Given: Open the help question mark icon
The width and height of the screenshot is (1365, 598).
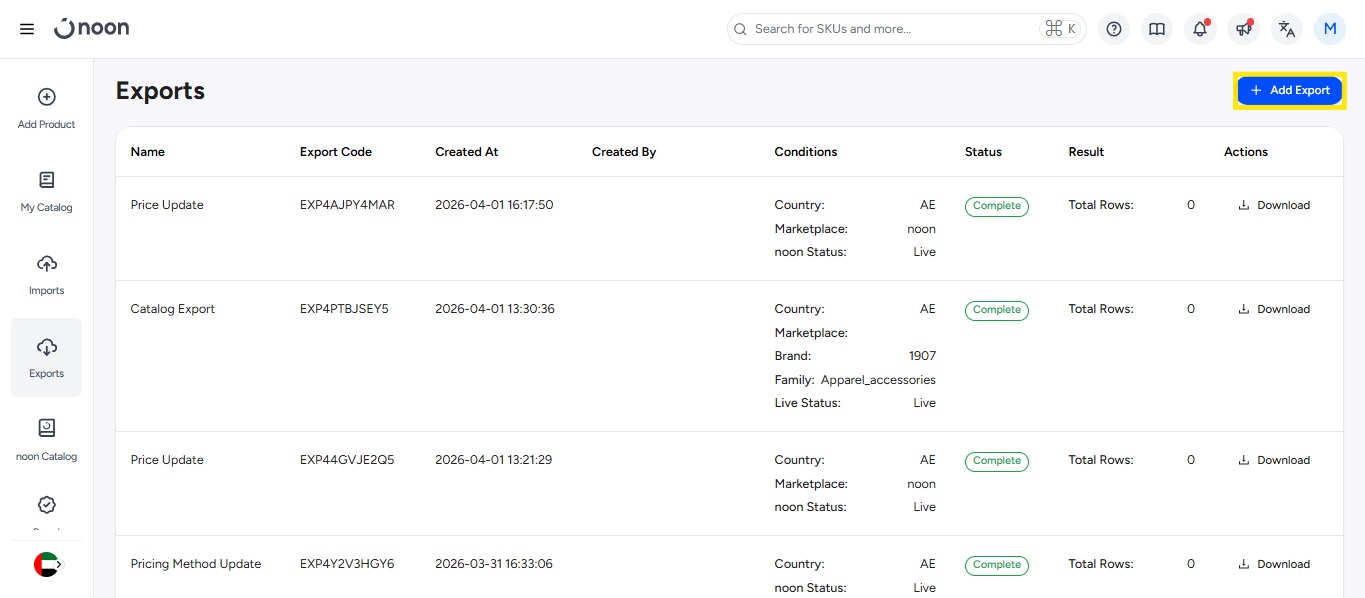Looking at the screenshot, I should [x=1114, y=29].
